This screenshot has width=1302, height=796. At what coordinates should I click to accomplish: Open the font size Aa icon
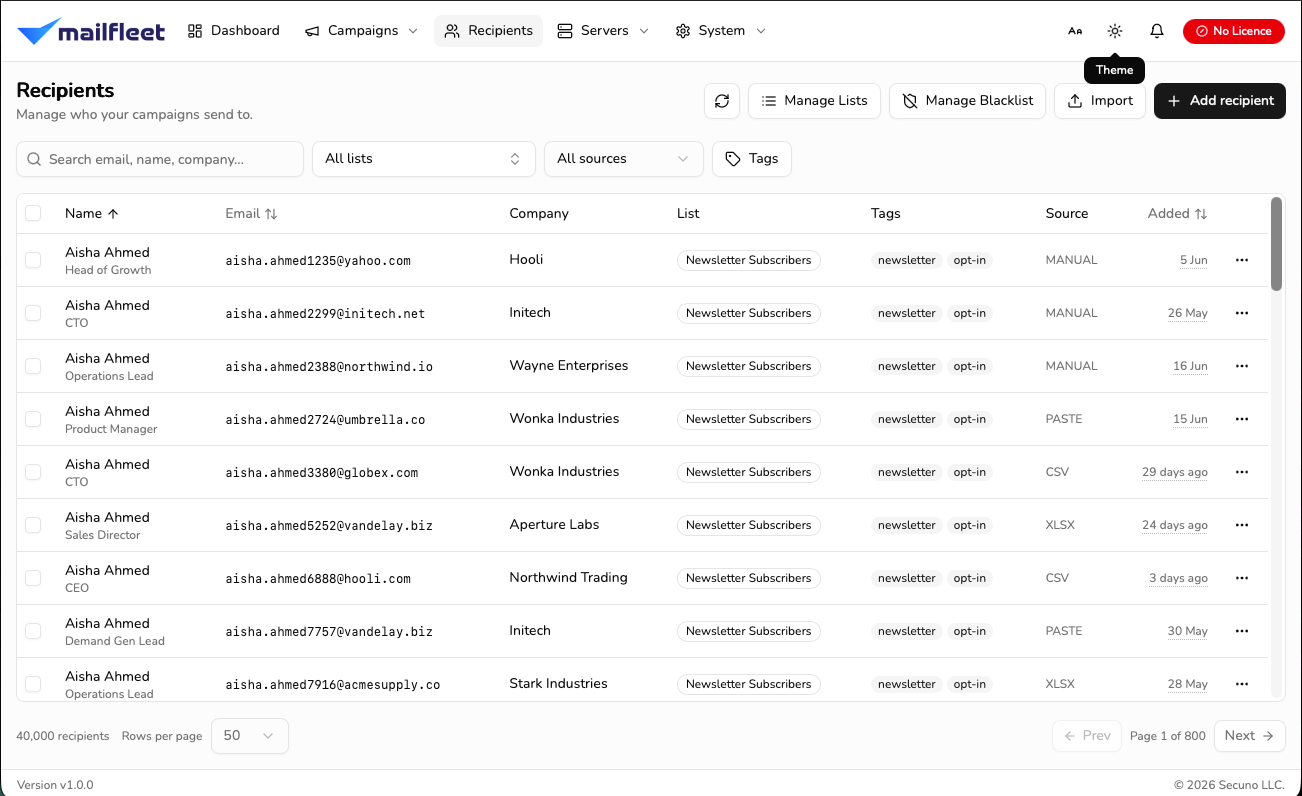coord(1075,31)
